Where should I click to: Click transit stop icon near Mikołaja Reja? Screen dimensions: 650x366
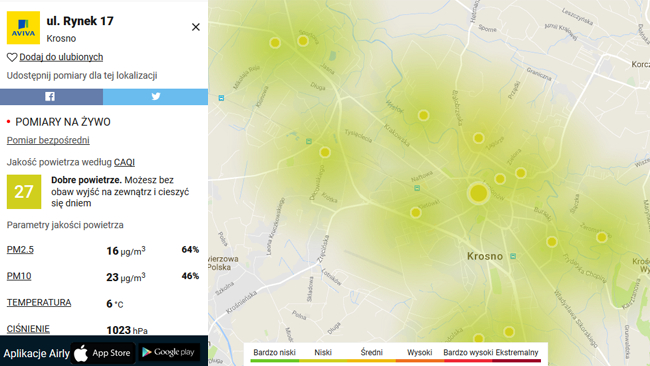click(x=221, y=98)
